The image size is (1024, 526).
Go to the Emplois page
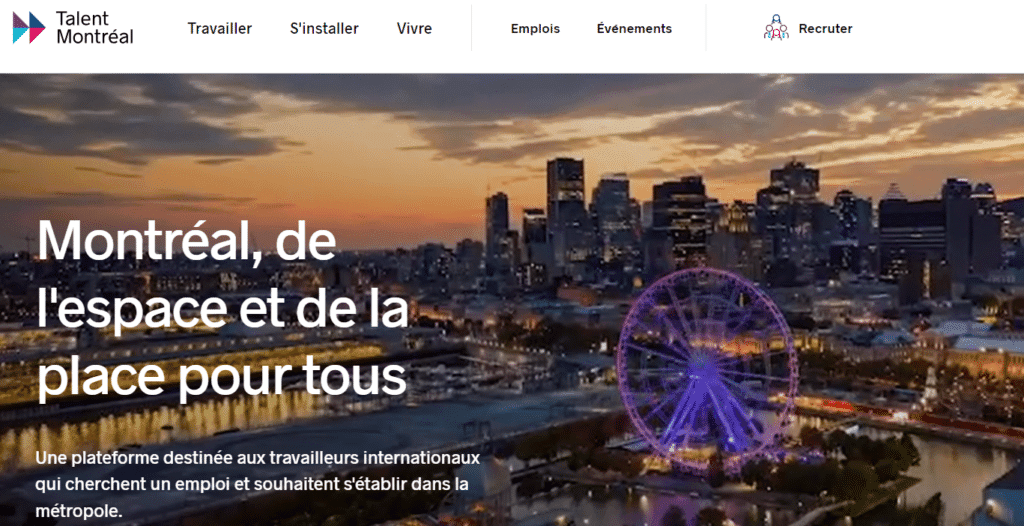point(535,29)
